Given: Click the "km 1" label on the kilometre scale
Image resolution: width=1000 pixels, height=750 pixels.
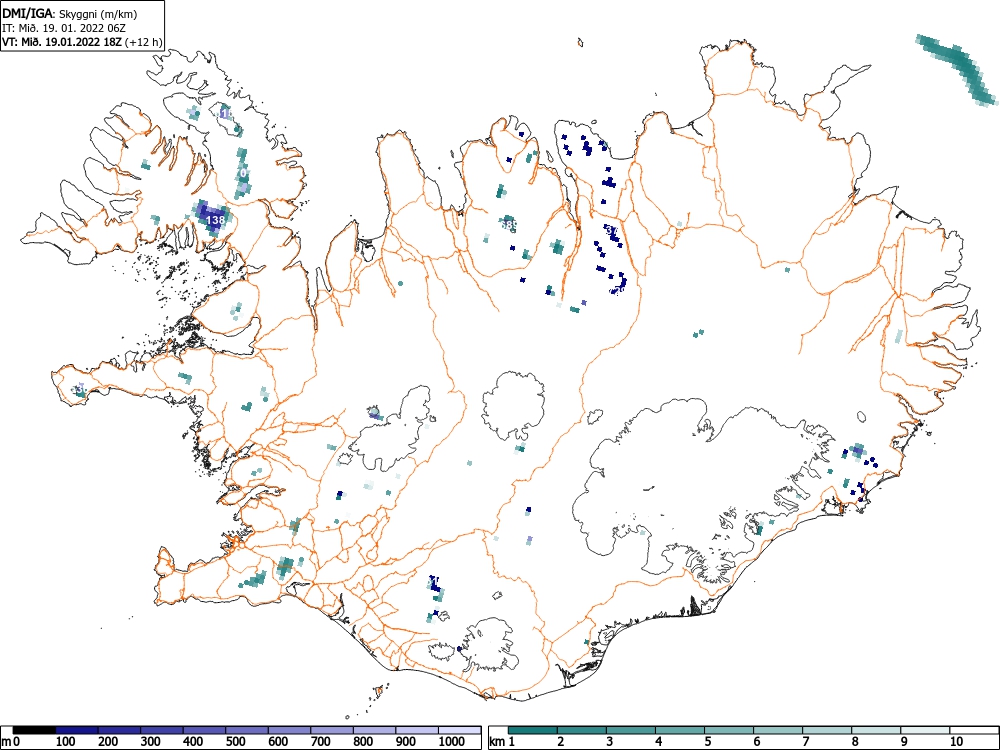Looking at the screenshot, I should point(503,742).
